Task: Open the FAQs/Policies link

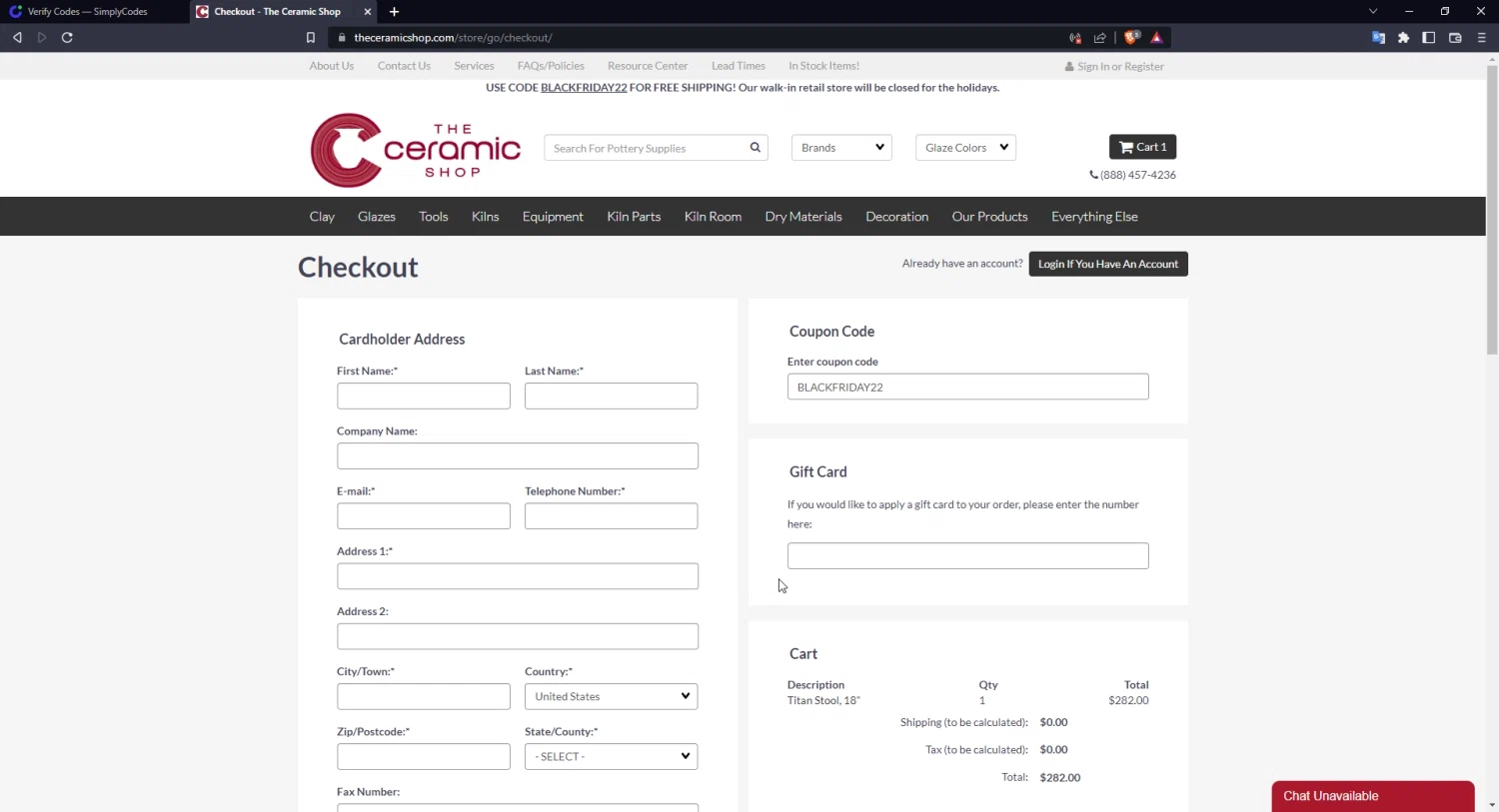Action: [551, 66]
